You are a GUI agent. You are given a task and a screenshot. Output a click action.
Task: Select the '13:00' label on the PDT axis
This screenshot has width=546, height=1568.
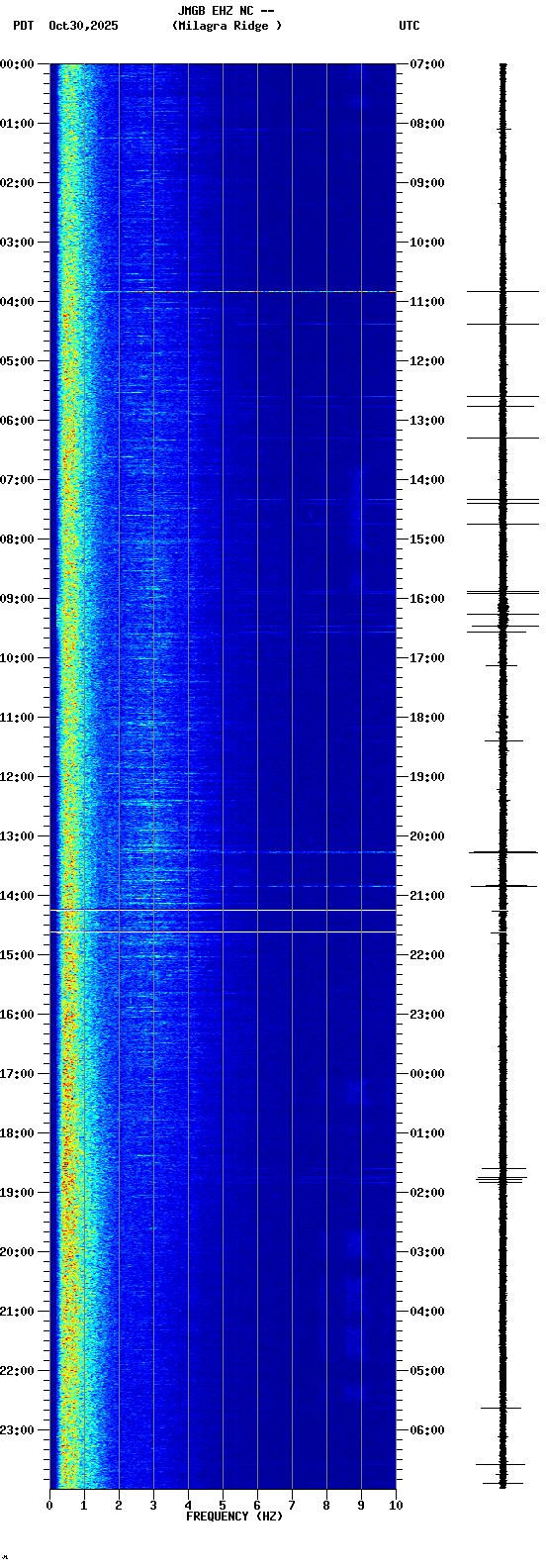[17, 836]
